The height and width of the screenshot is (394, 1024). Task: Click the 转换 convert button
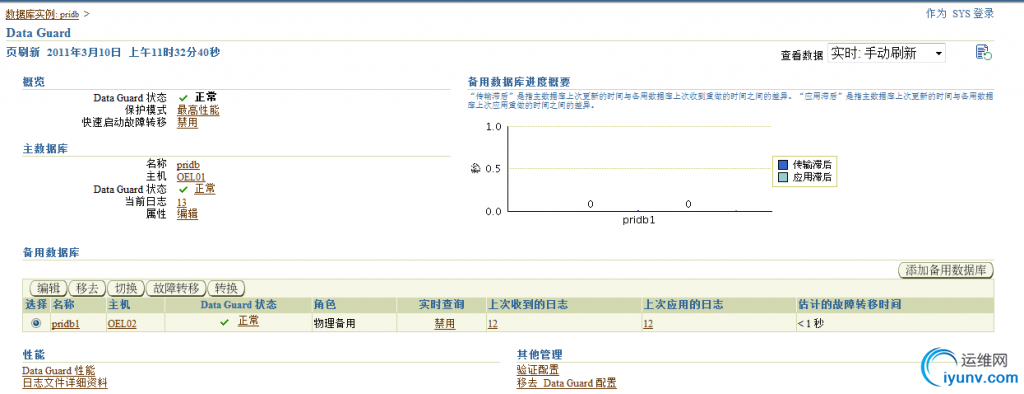tap(227, 288)
